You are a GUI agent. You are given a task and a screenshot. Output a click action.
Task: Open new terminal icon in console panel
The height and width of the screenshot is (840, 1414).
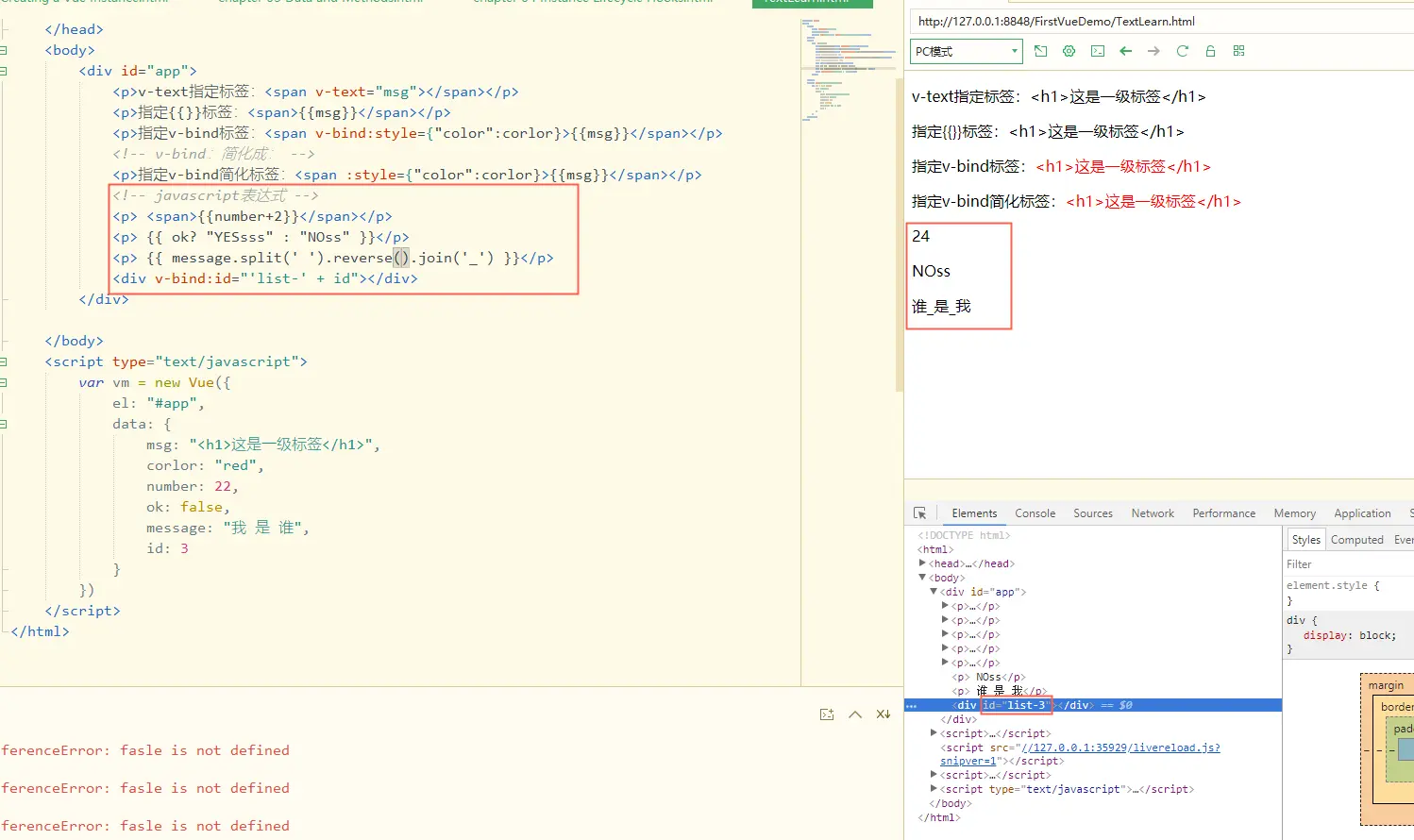click(x=827, y=714)
